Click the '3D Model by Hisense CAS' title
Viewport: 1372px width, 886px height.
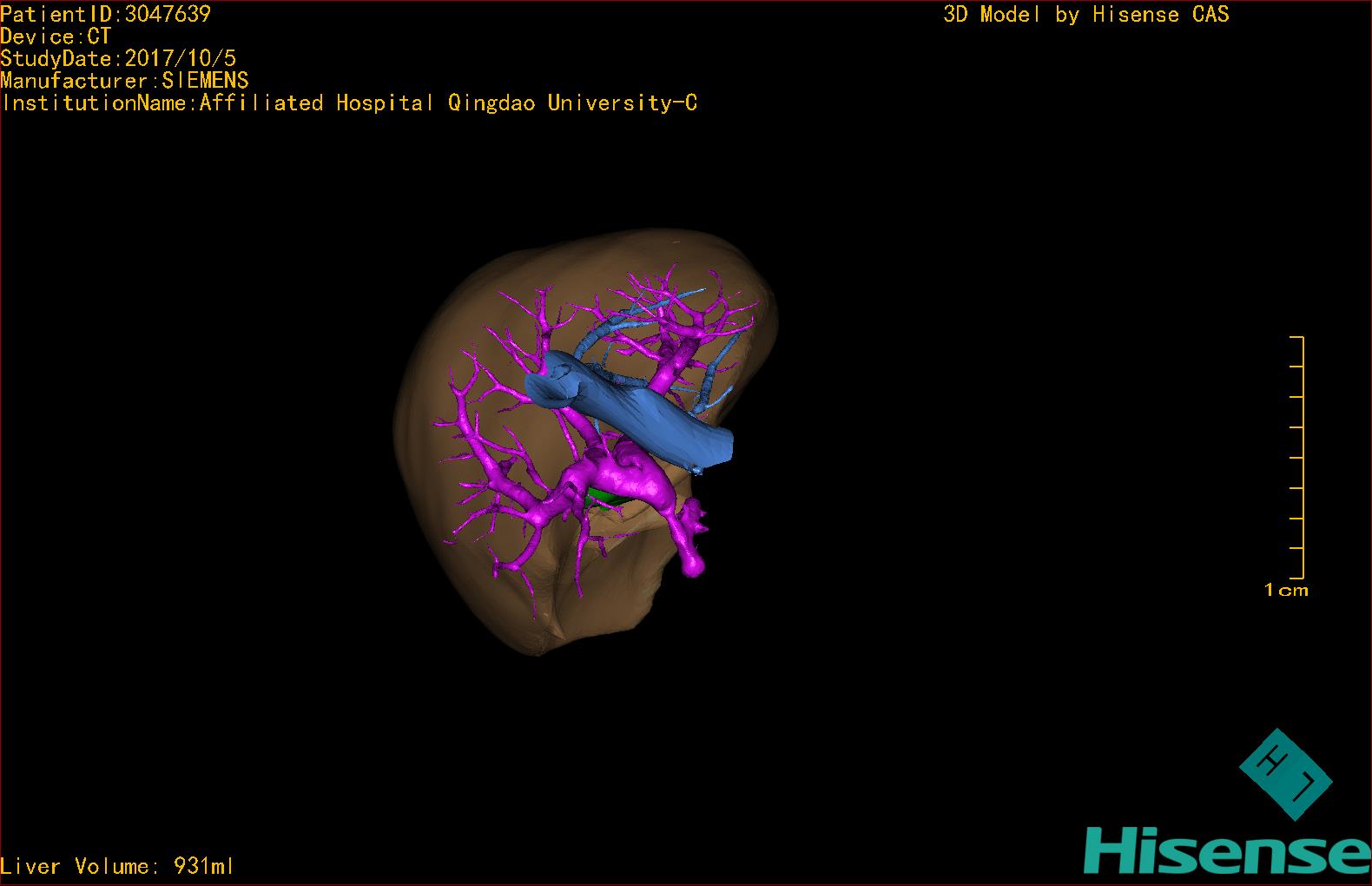pos(1085,14)
